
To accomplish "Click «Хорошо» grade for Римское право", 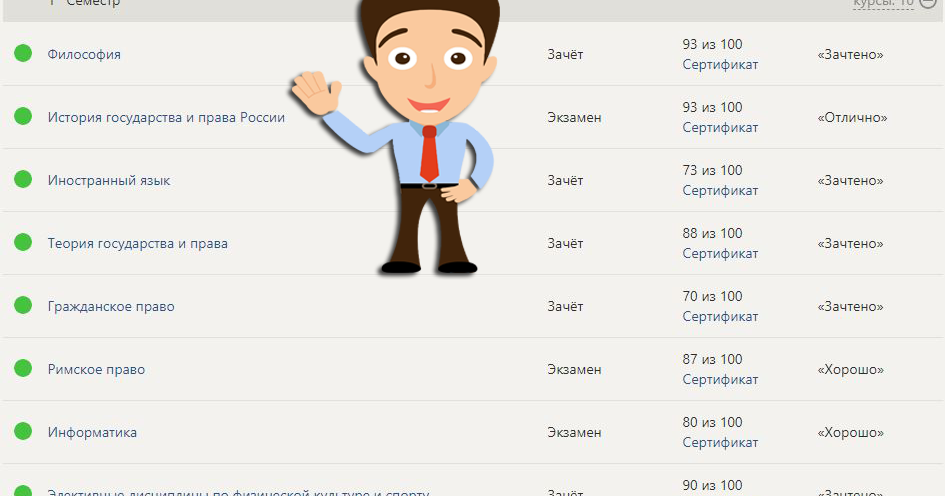I will 850,369.
